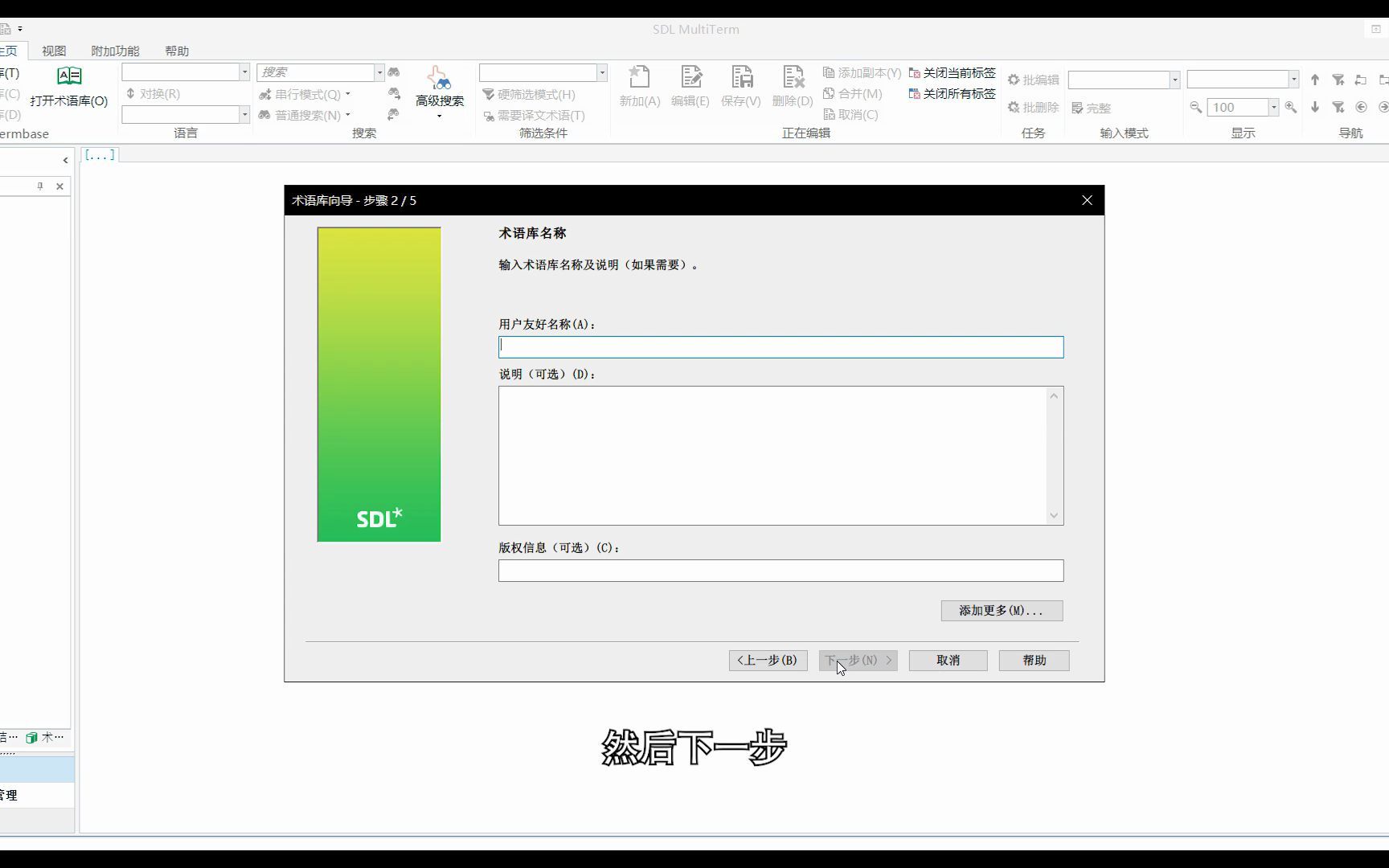The image size is (1389, 868).
Task: Focus the 说明(可选)(D) text area
Action: 773,456
